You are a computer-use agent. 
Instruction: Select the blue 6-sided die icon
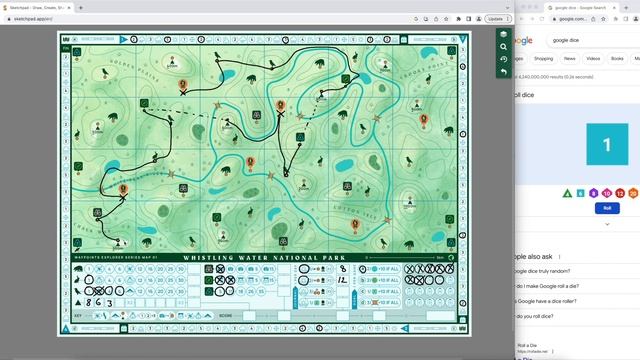580,193
